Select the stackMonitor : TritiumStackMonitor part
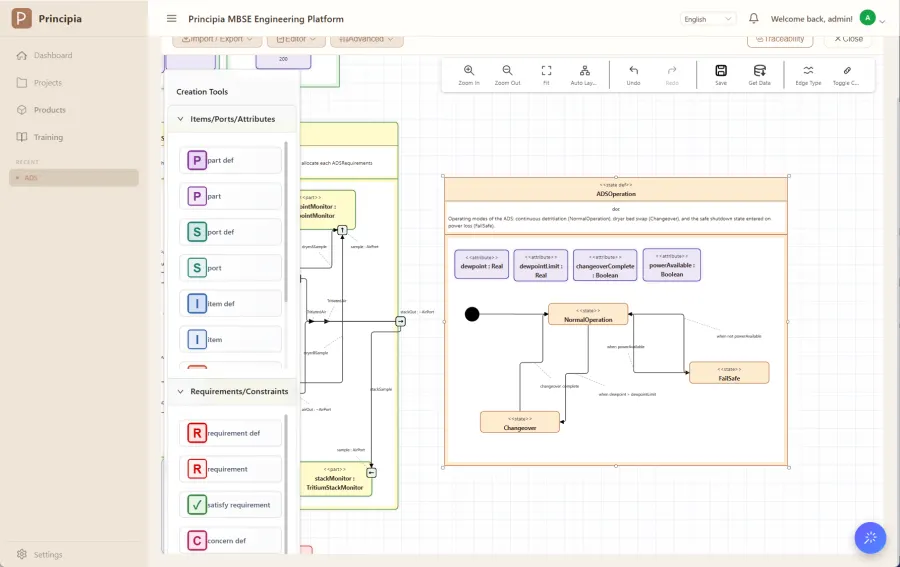 click(335, 479)
